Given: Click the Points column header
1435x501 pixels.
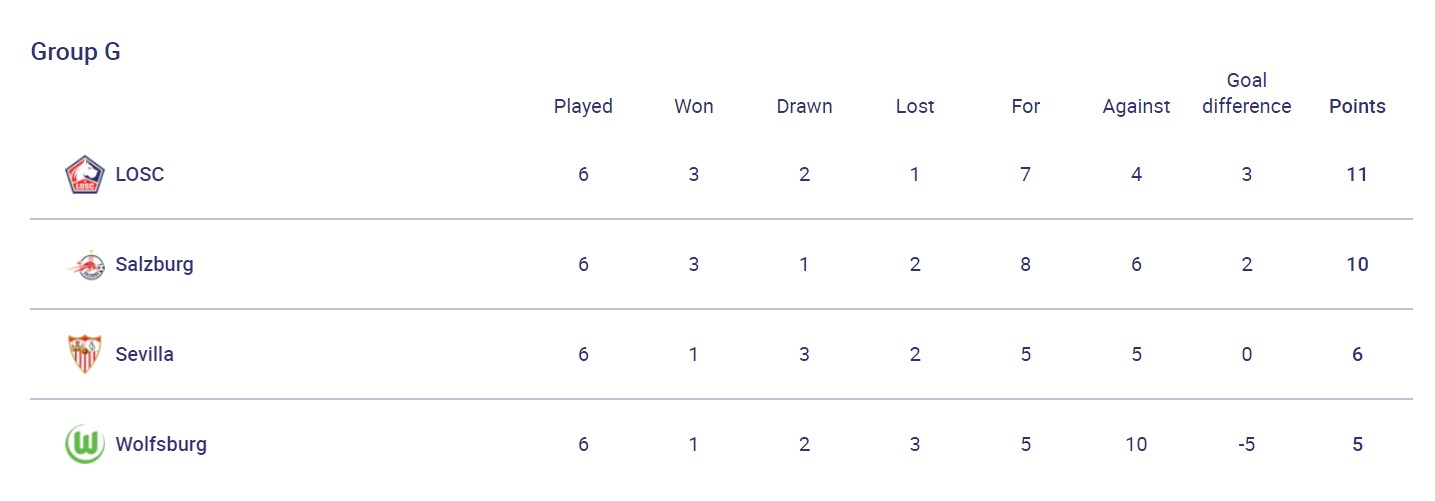Looking at the screenshot, I should click(x=1357, y=107).
